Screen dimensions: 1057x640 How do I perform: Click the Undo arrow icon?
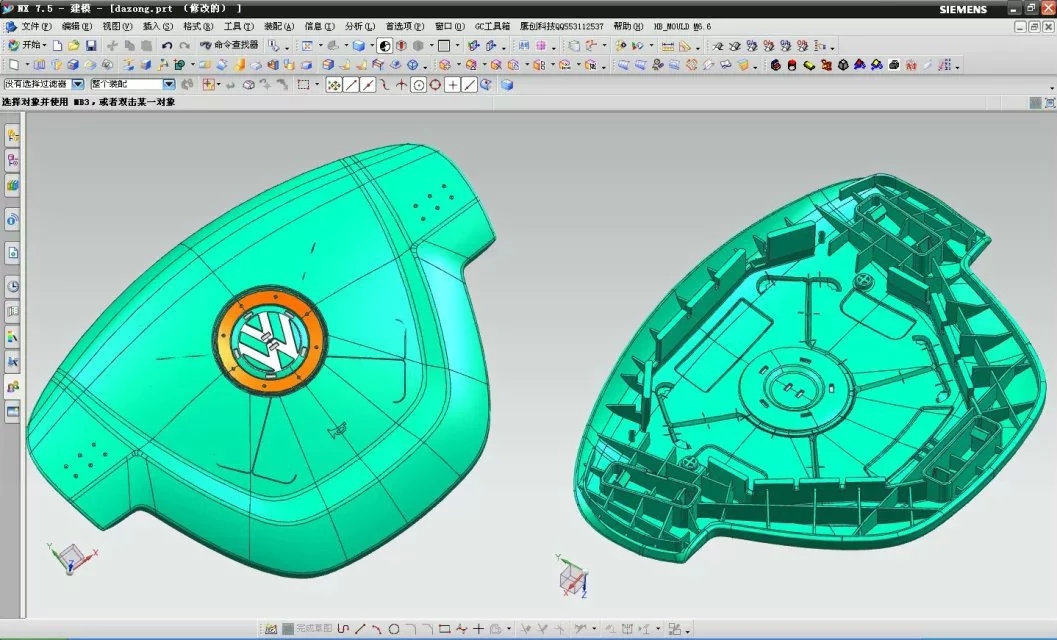[x=167, y=46]
